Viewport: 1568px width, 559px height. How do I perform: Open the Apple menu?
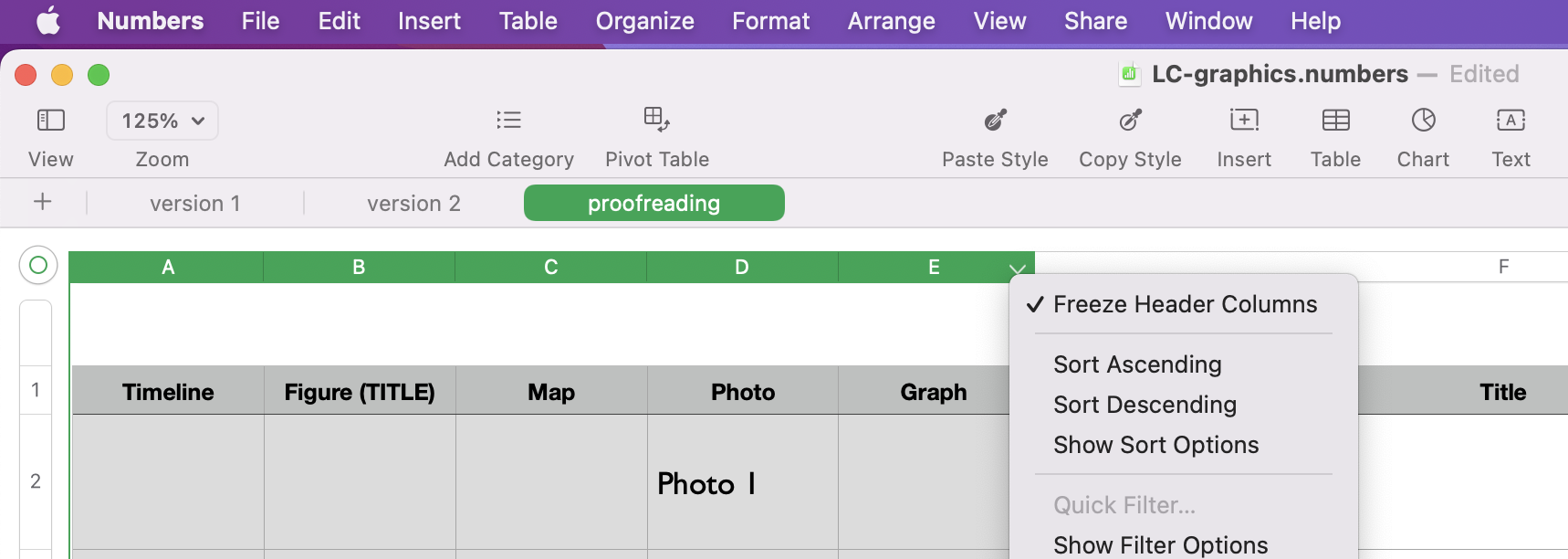[x=48, y=21]
